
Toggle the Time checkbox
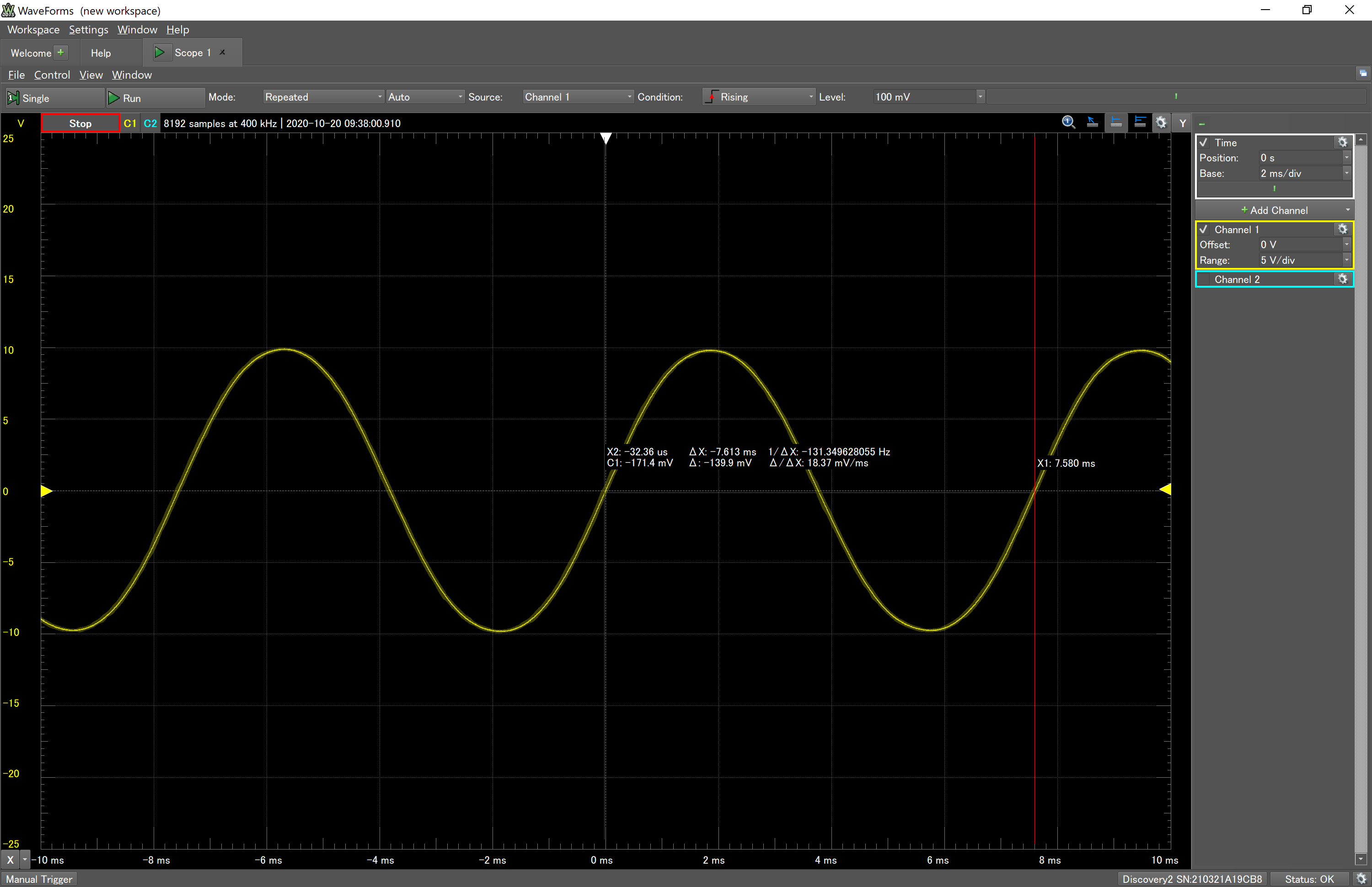[x=1203, y=142]
